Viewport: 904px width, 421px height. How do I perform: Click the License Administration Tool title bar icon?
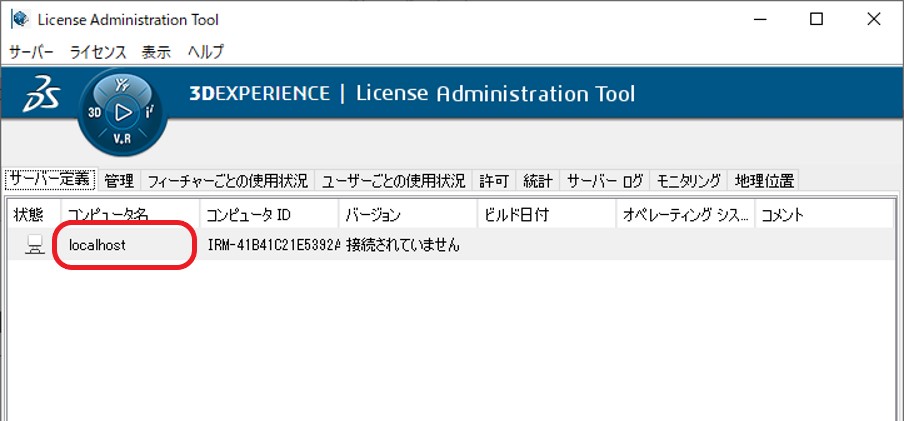pyautogui.click(x=18, y=20)
